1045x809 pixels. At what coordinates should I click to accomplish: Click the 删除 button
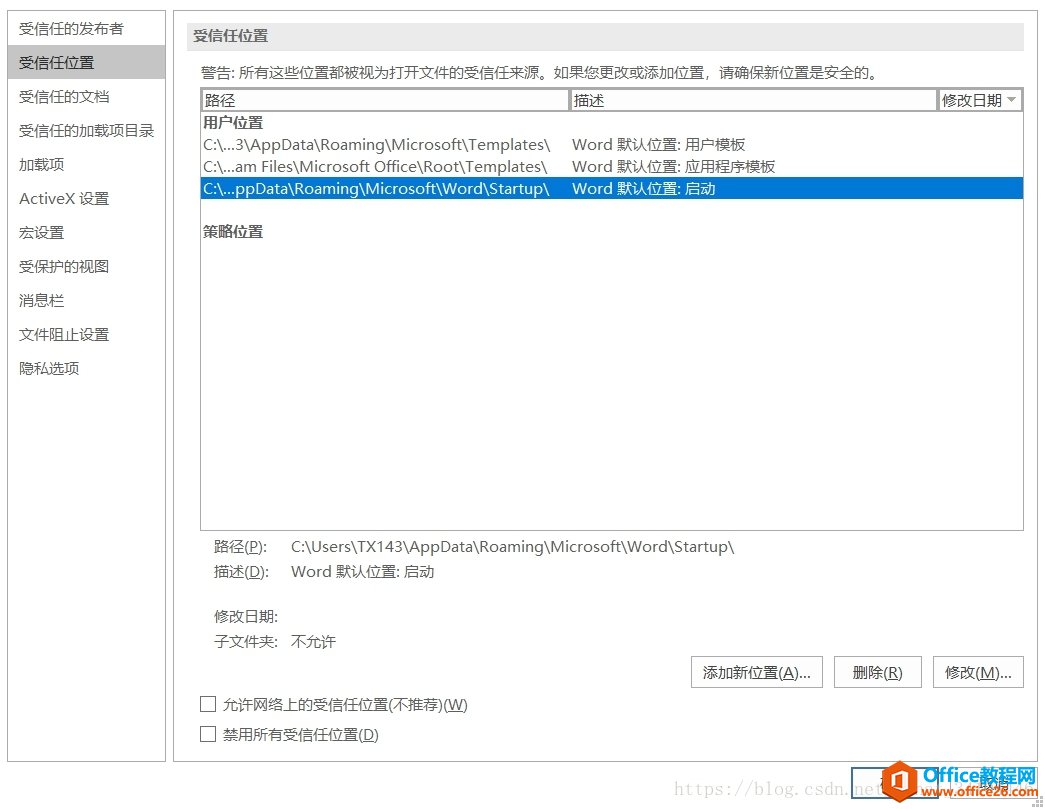(x=877, y=672)
